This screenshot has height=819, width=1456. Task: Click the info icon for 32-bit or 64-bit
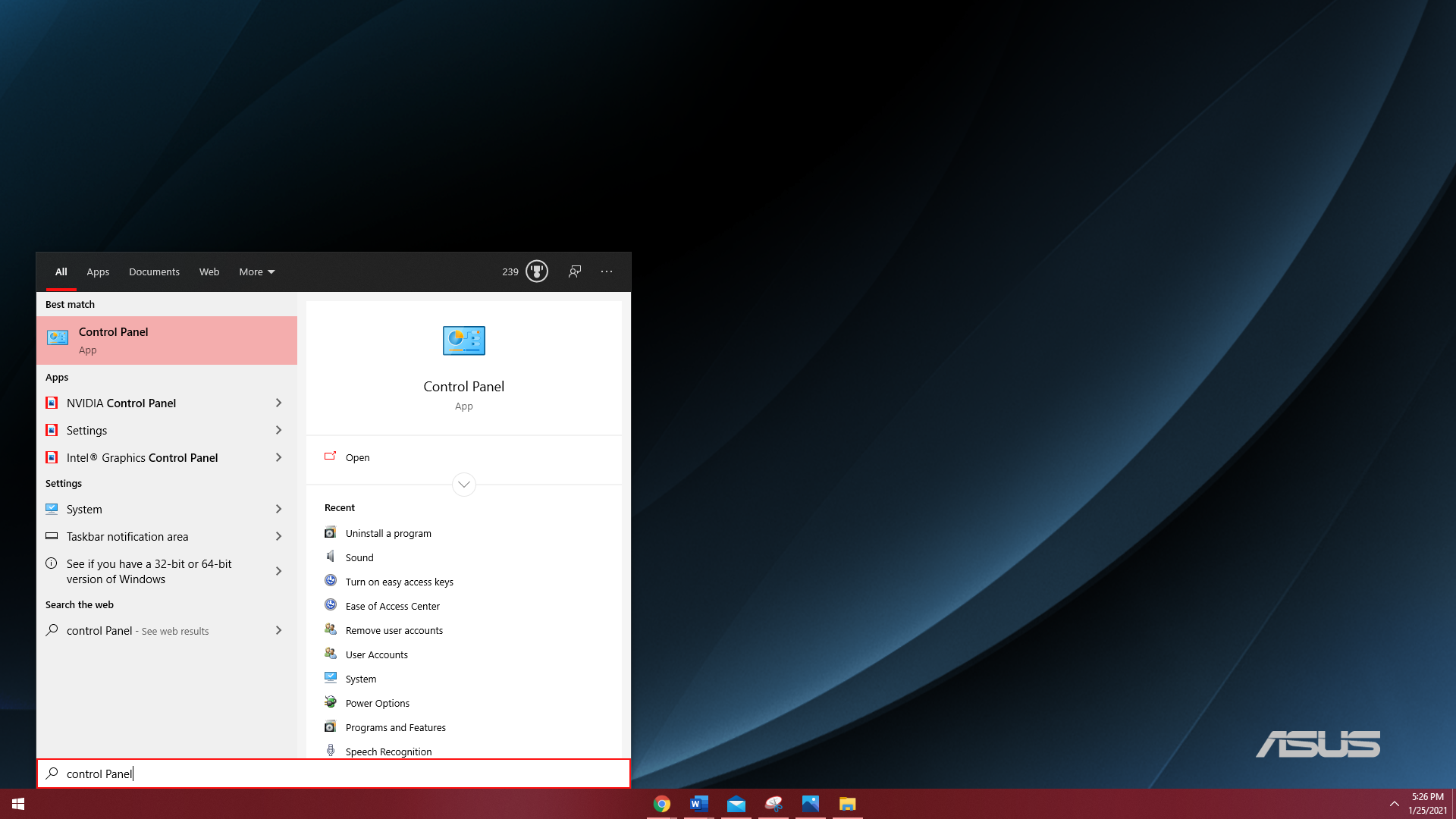coord(52,563)
